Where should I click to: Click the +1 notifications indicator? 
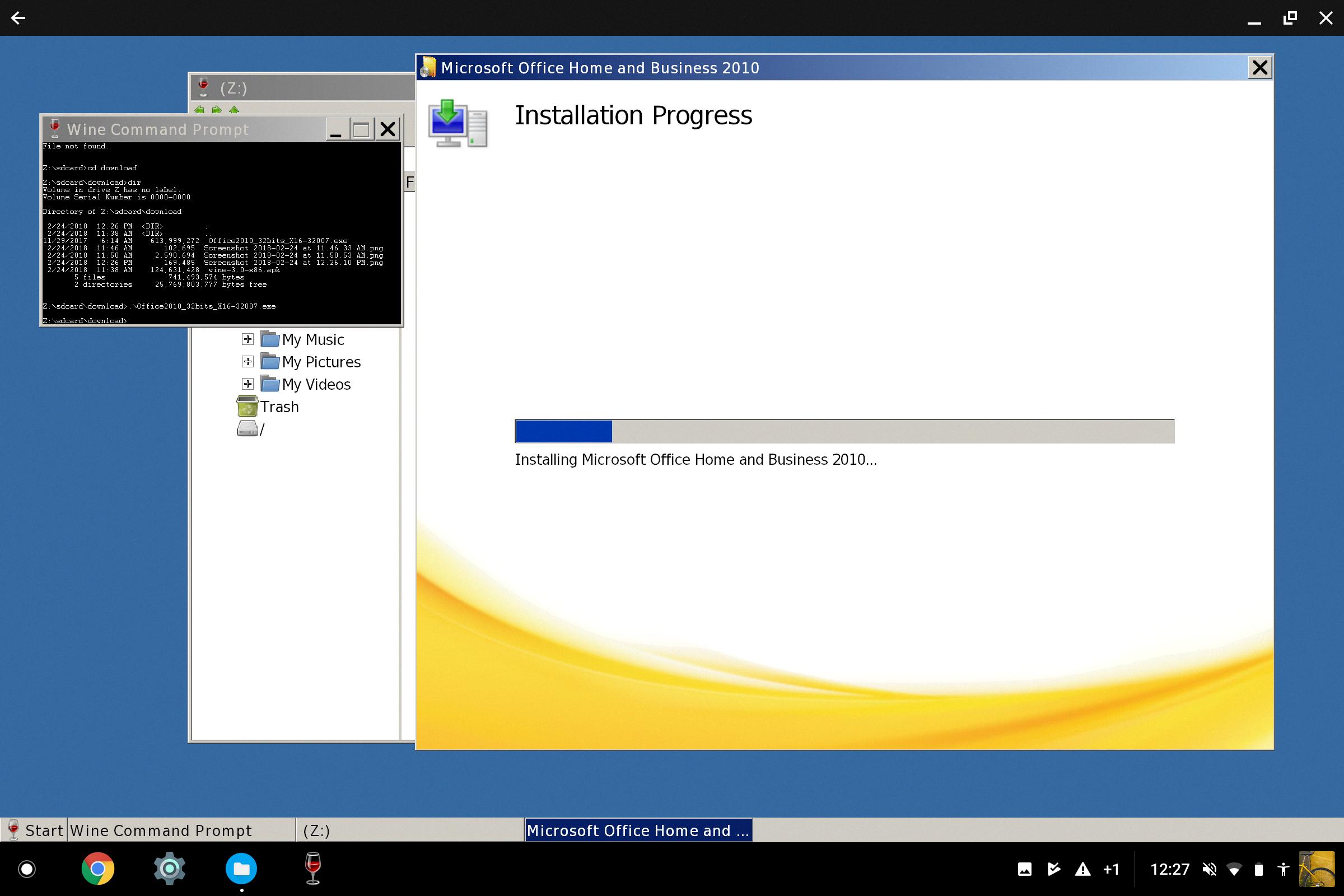(1111, 870)
